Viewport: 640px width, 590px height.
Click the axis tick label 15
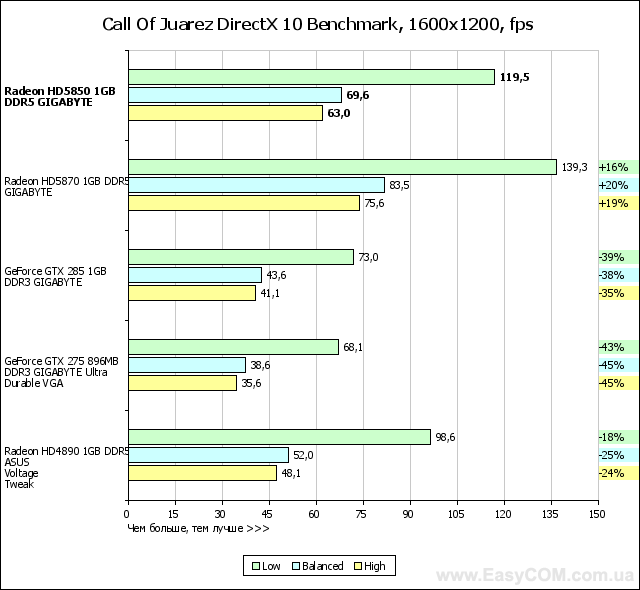173,514
